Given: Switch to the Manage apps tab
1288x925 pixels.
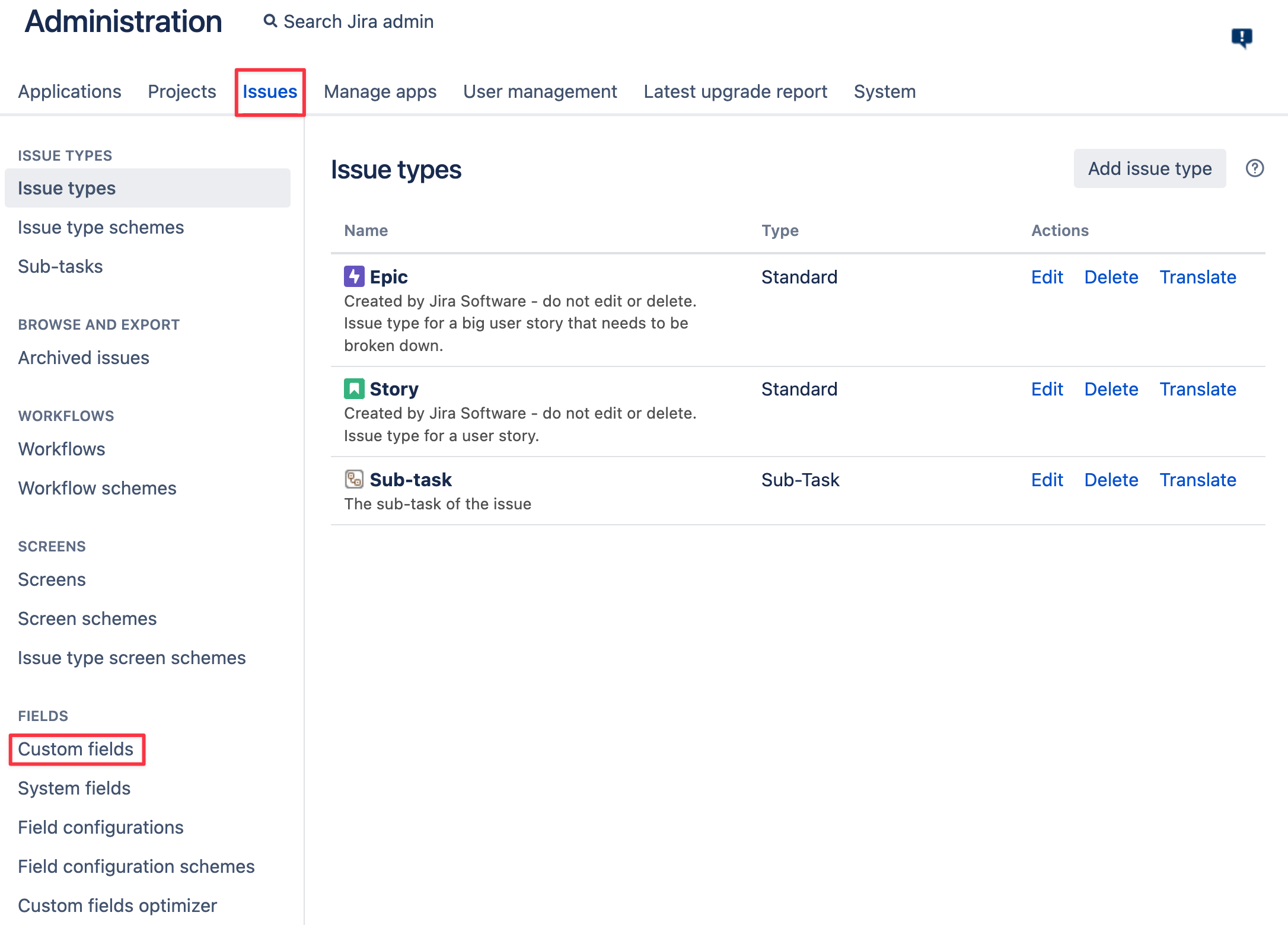Looking at the screenshot, I should pyautogui.click(x=380, y=91).
